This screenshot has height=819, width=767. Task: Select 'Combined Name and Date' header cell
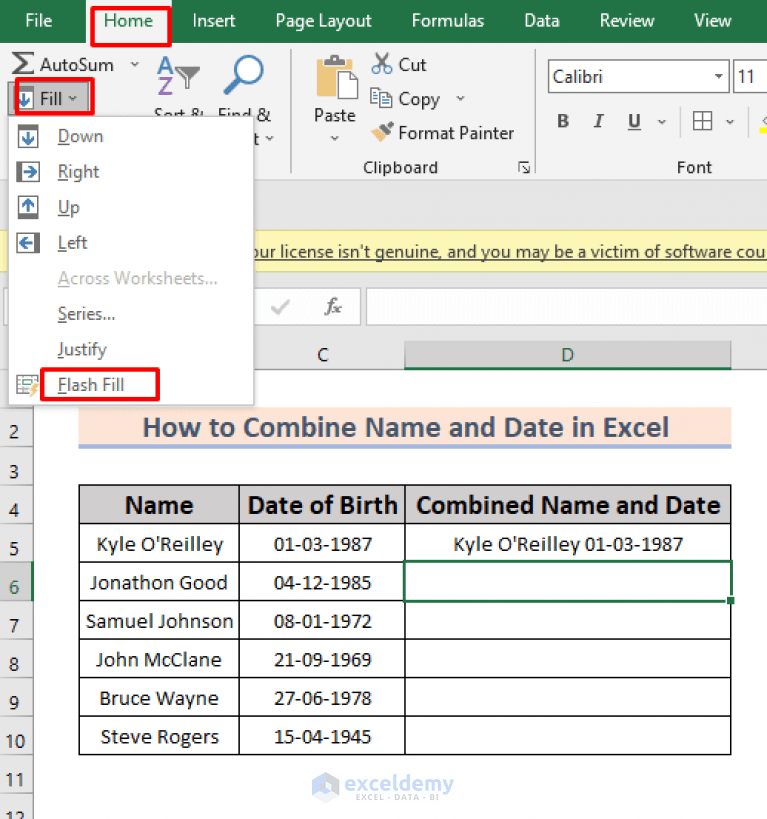coord(568,505)
